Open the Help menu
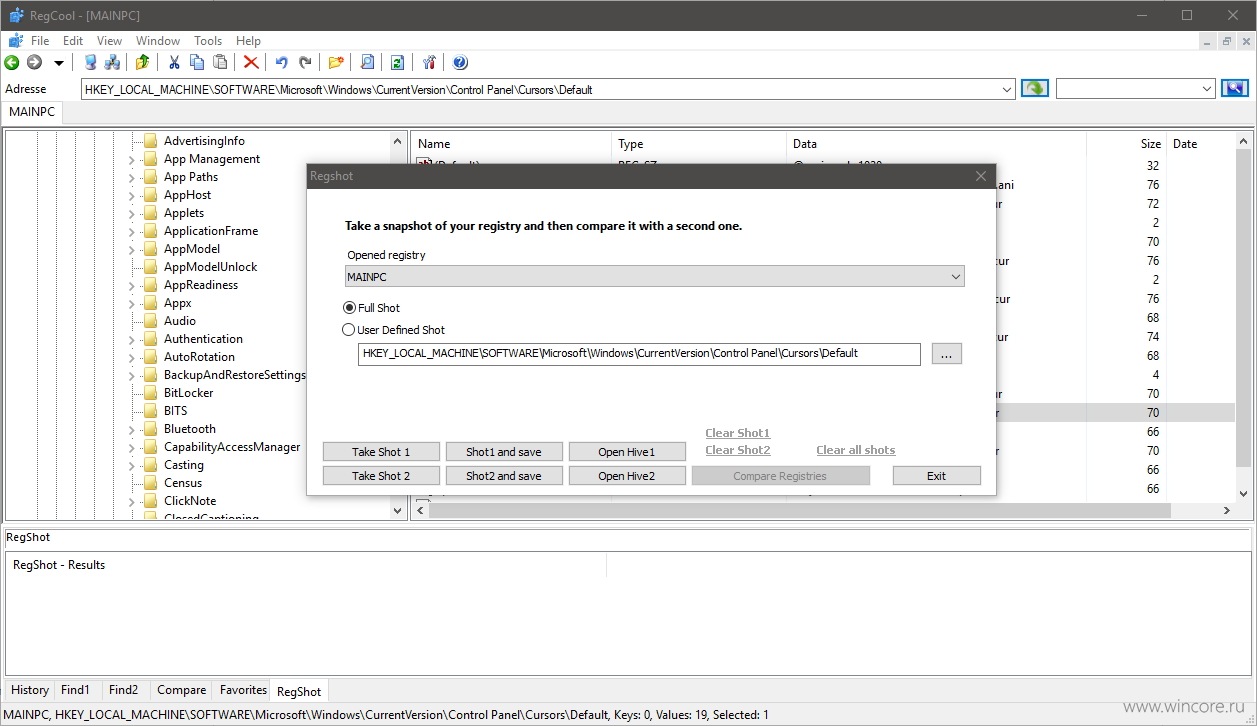 click(248, 41)
